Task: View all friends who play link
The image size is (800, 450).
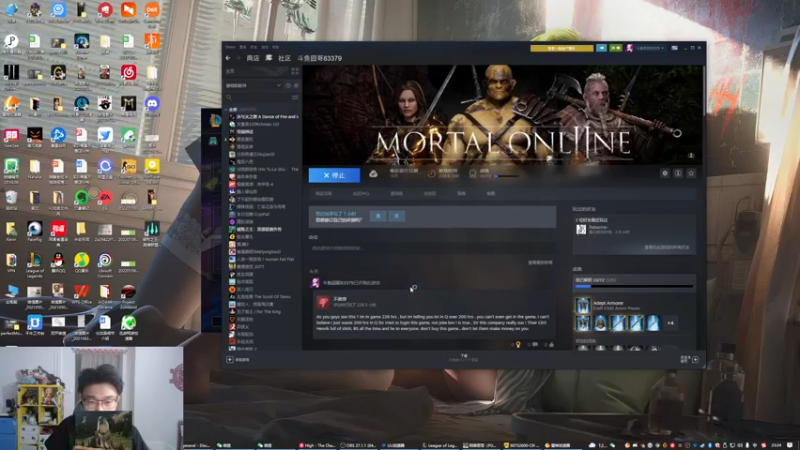Action: (x=666, y=247)
